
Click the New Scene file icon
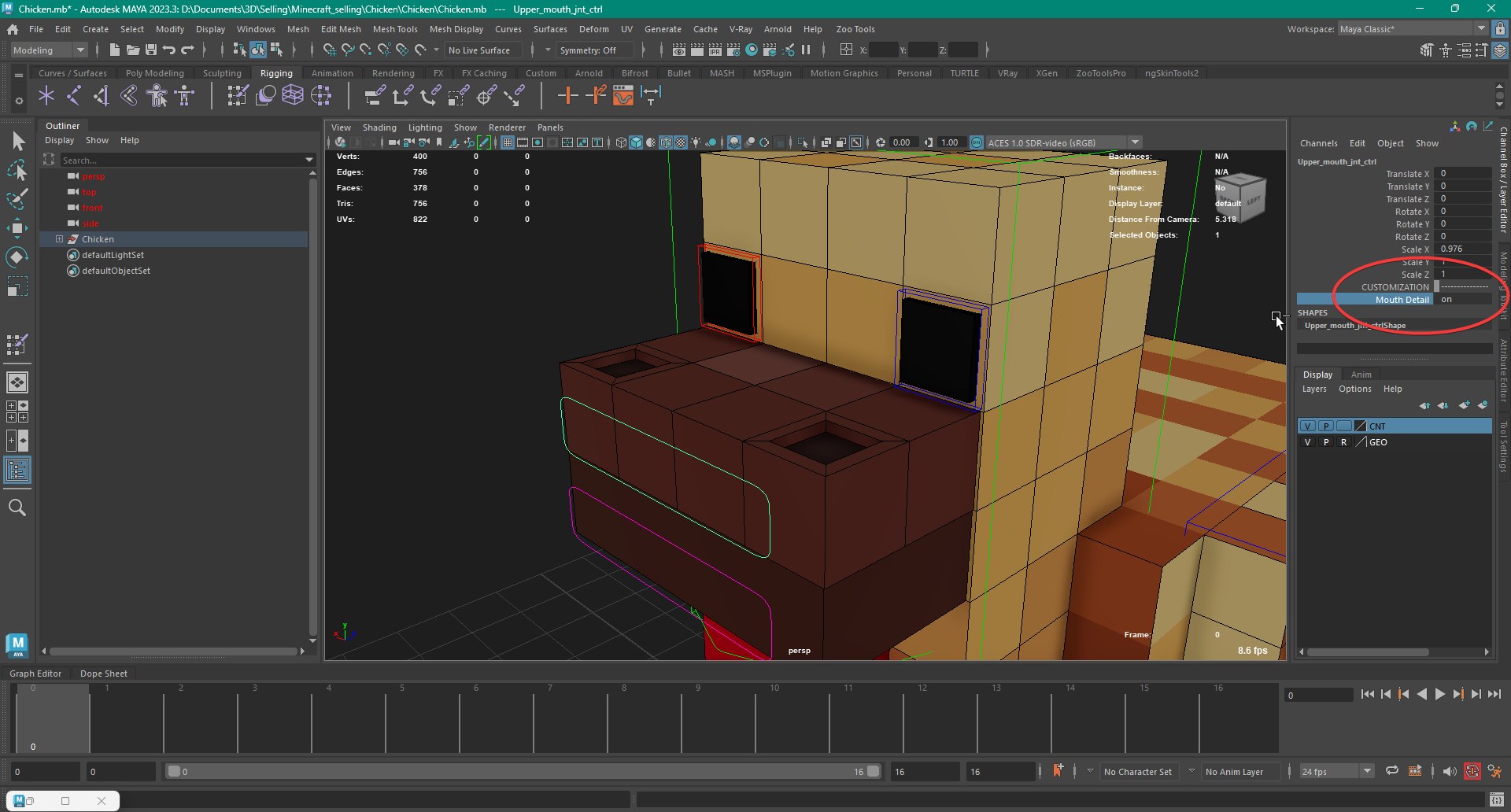point(115,50)
